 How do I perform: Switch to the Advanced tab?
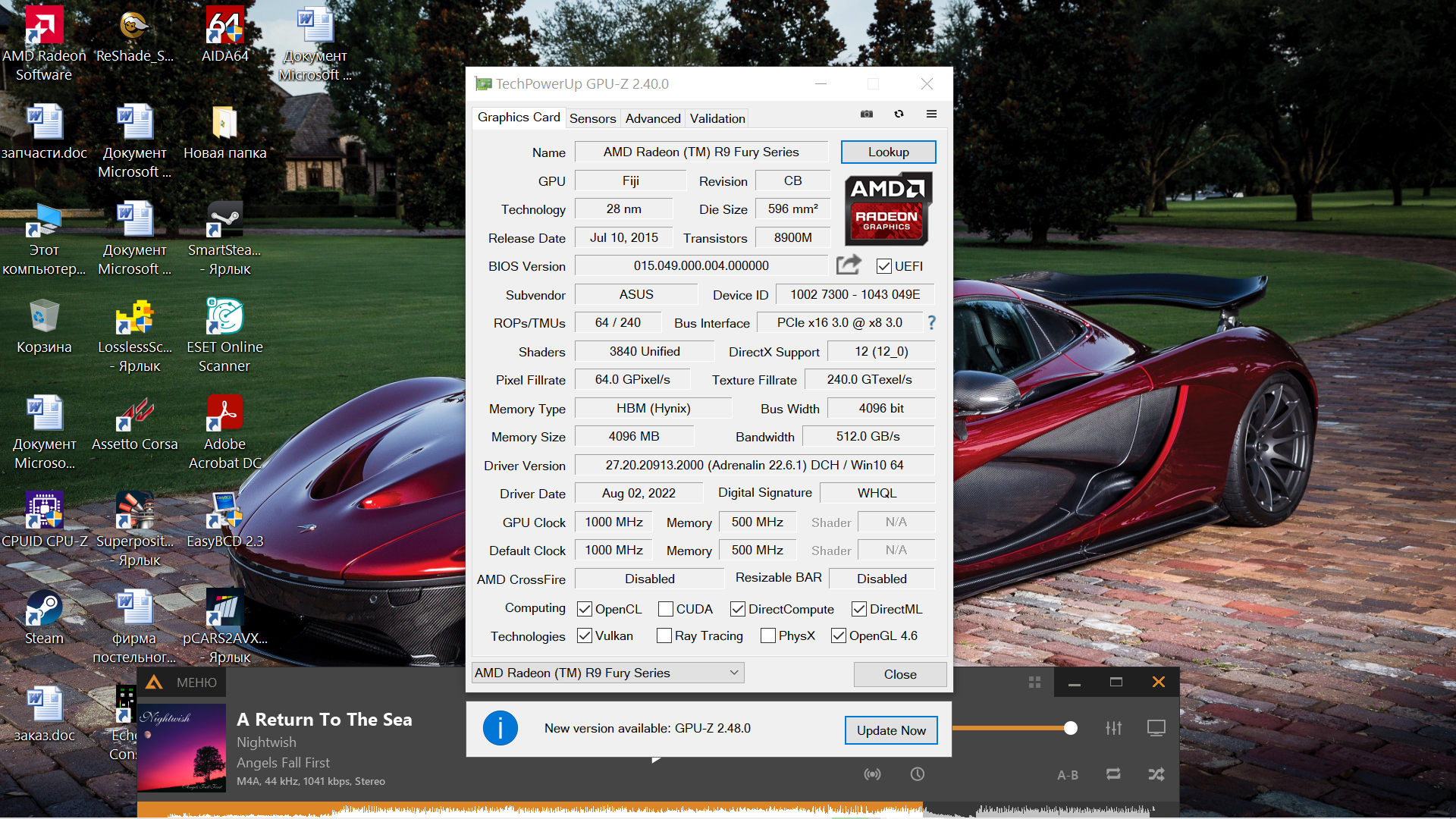point(652,118)
